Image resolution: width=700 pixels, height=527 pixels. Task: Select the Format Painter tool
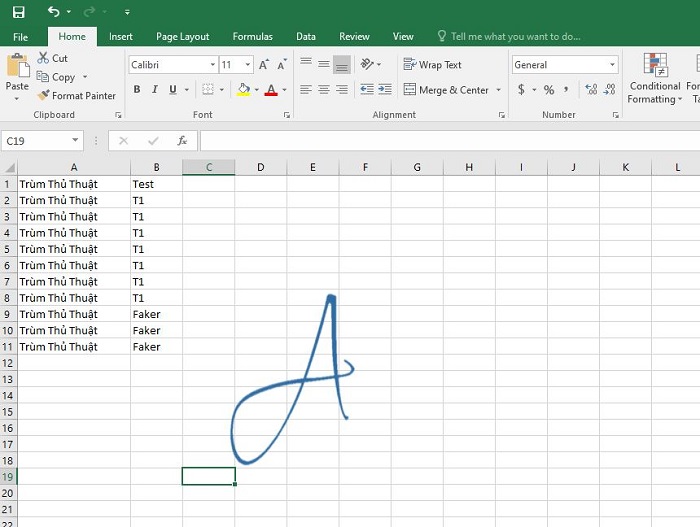(76, 96)
